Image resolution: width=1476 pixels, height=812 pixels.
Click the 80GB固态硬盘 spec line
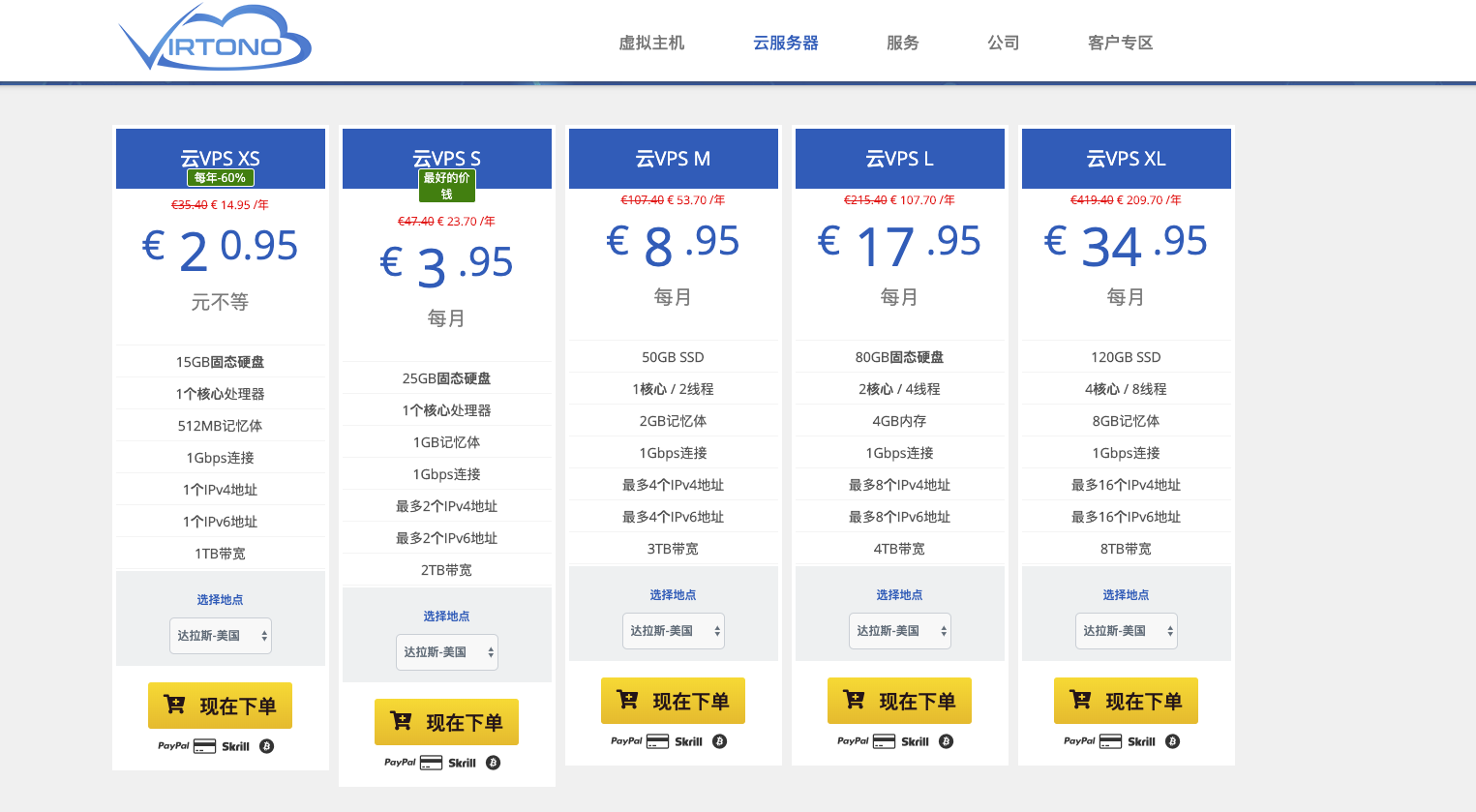[x=900, y=357]
